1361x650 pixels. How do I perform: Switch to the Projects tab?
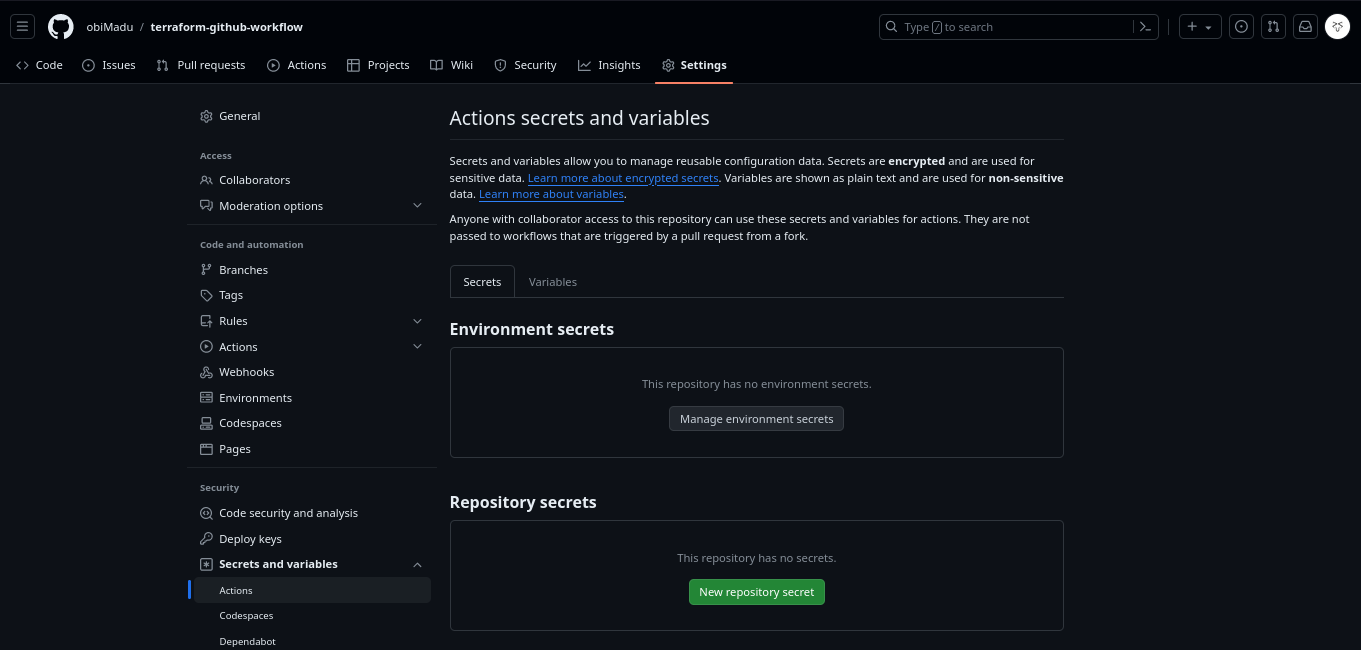(x=378, y=65)
